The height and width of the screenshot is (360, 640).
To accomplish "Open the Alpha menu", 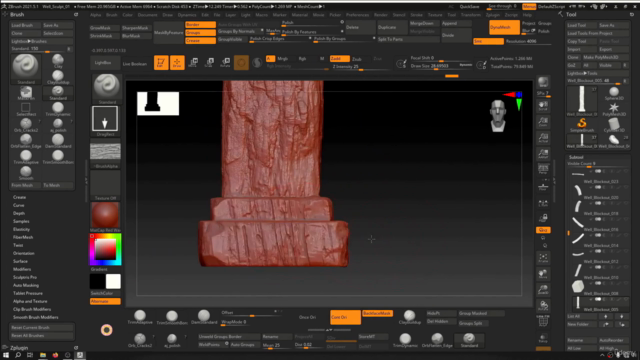I will pyautogui.click(x=96, y=15).
